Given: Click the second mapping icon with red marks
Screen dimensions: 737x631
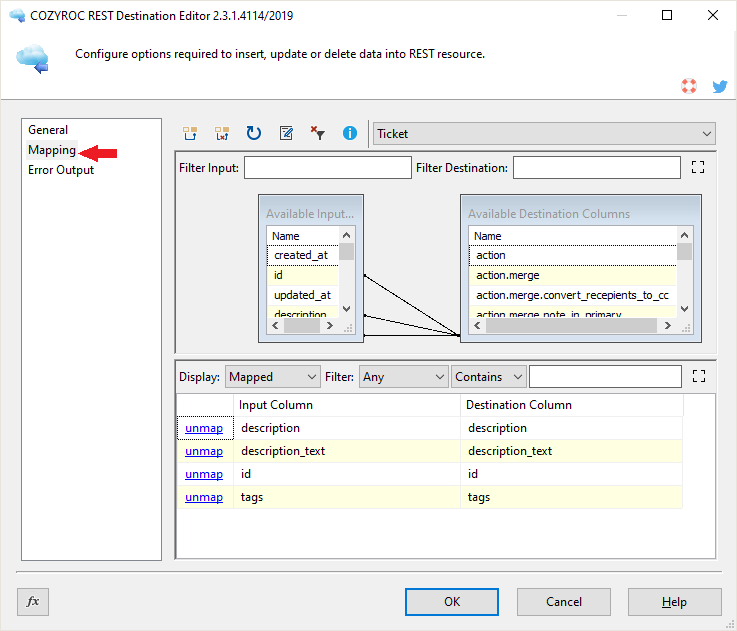Looking at the screenshot, I should pos(222,133).
